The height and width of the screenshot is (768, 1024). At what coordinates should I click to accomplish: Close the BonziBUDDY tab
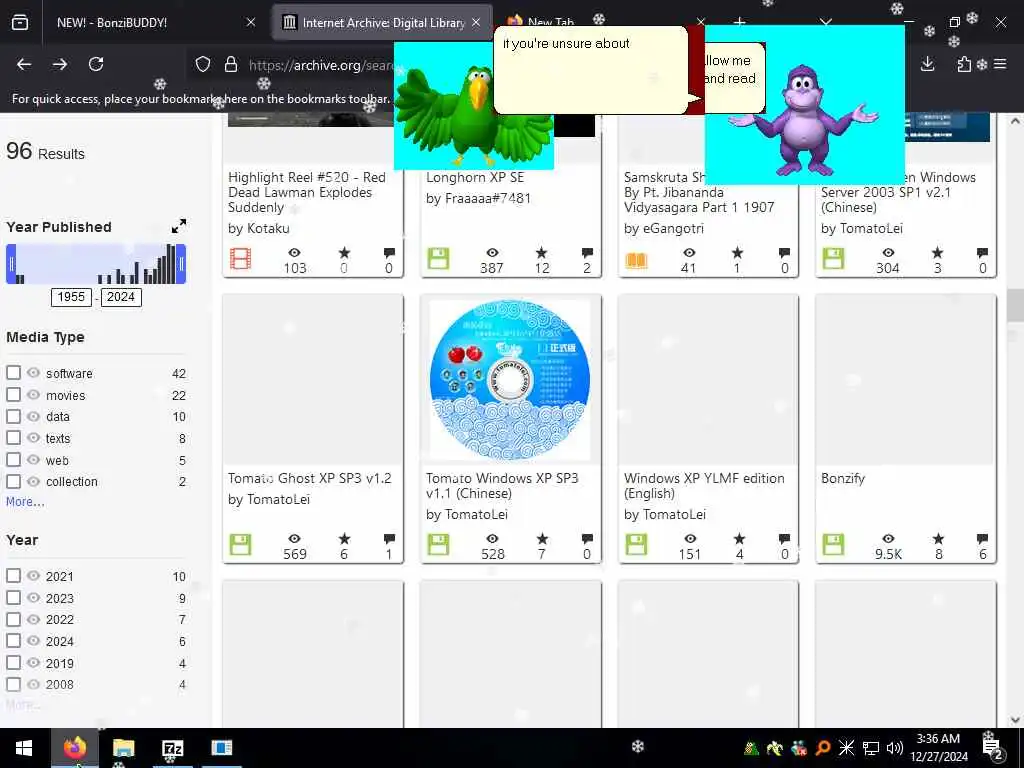tap(251, 22)
